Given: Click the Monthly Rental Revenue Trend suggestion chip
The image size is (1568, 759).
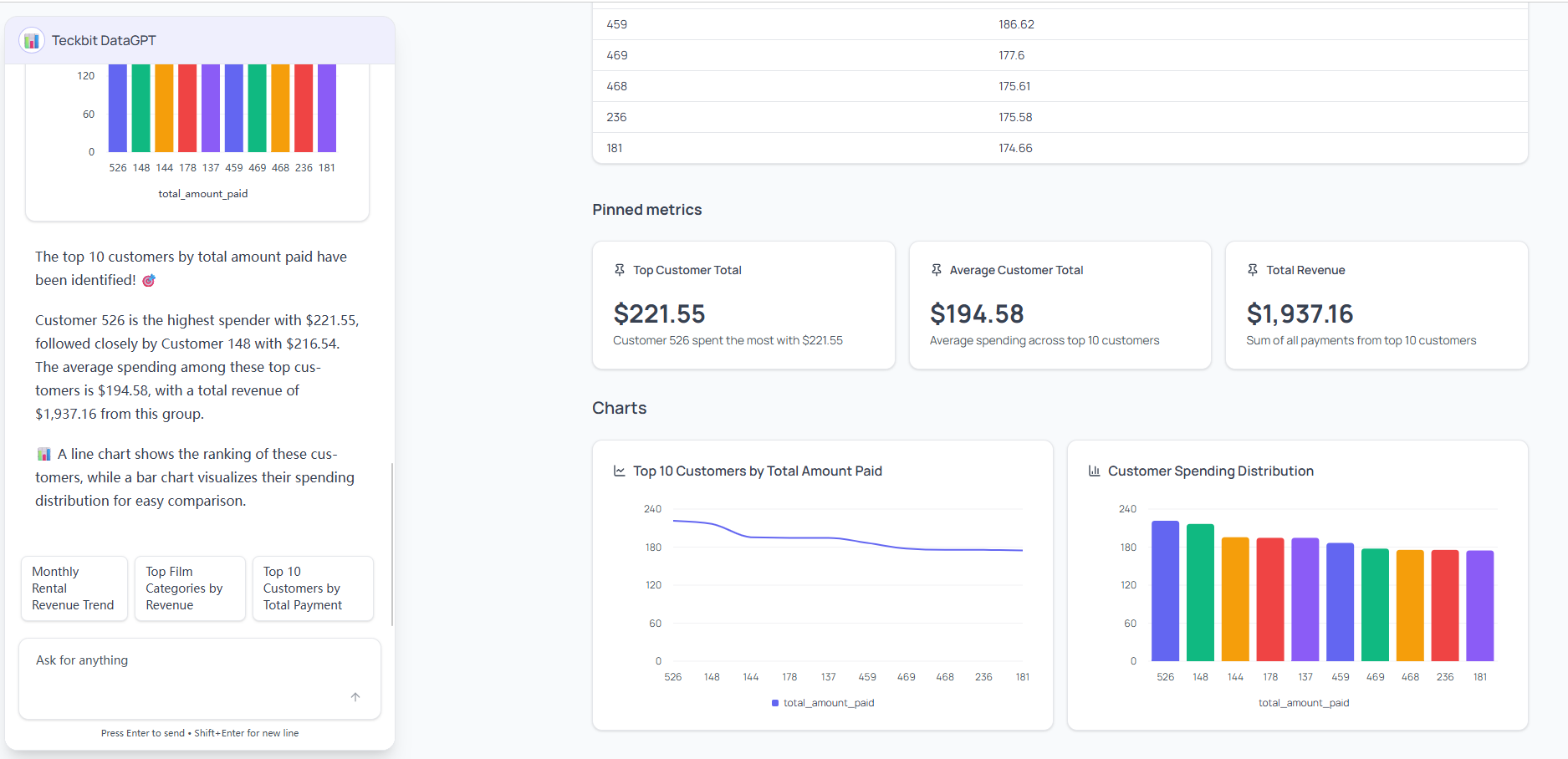Looking at the screenshot, I should (x=74, y=588).
